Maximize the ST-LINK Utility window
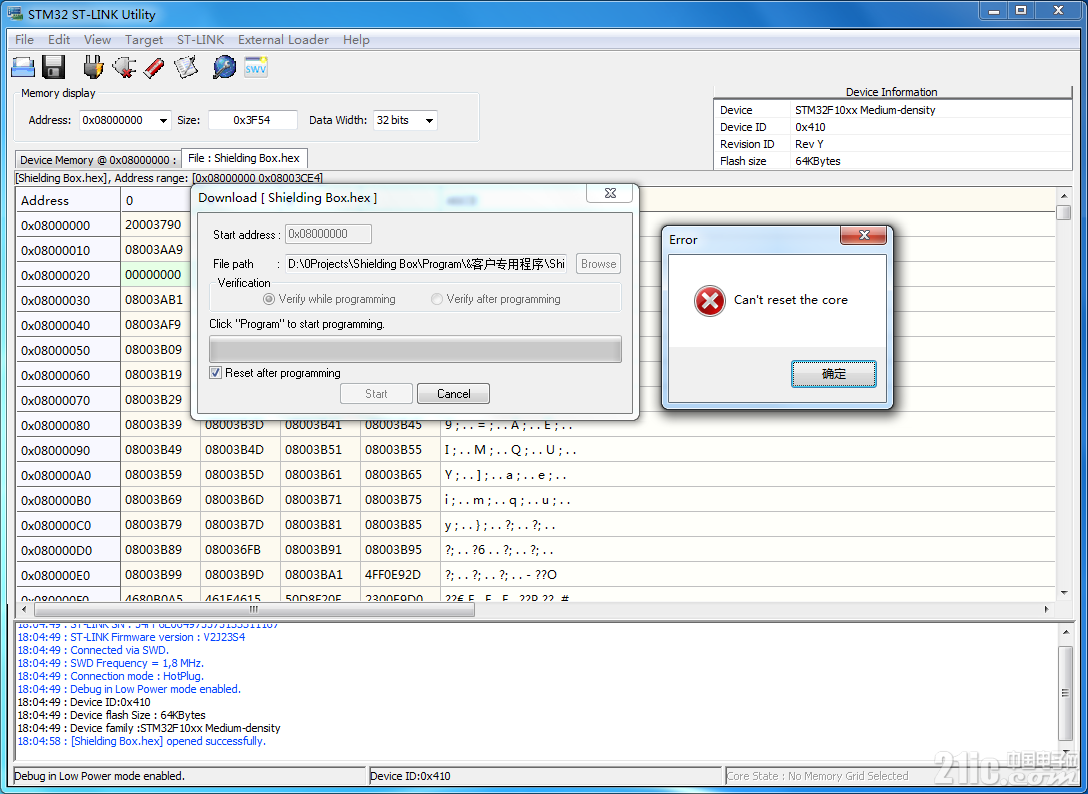This screenshot has width=1088, height=794. pos(1021,11)
